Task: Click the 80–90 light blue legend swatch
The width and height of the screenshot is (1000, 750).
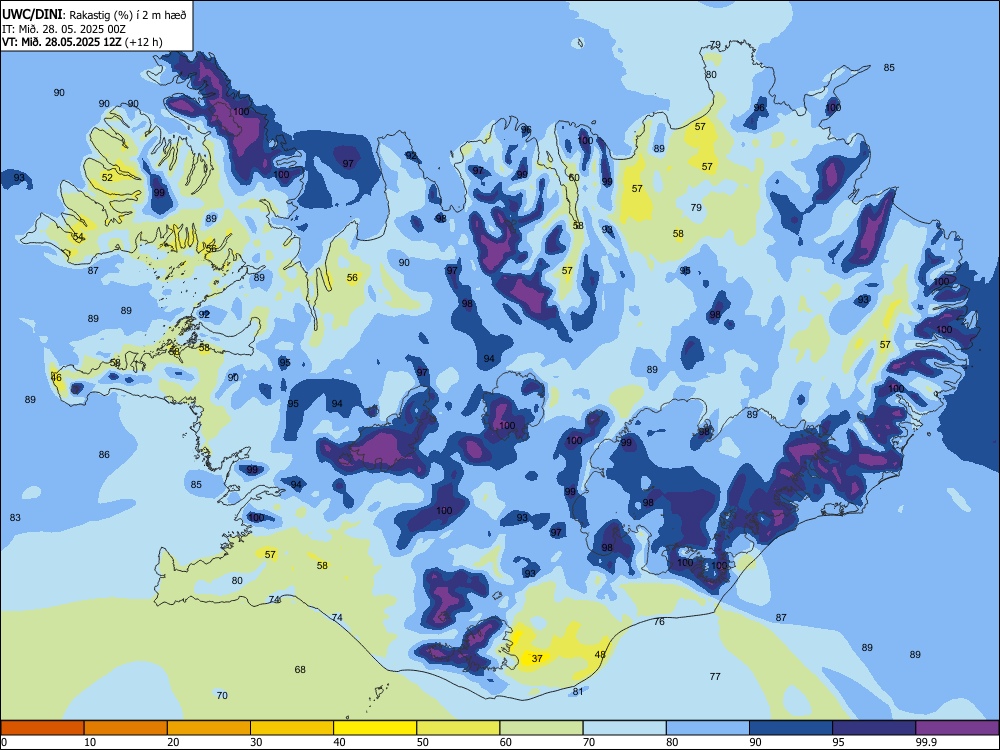Action: [708, 728]
